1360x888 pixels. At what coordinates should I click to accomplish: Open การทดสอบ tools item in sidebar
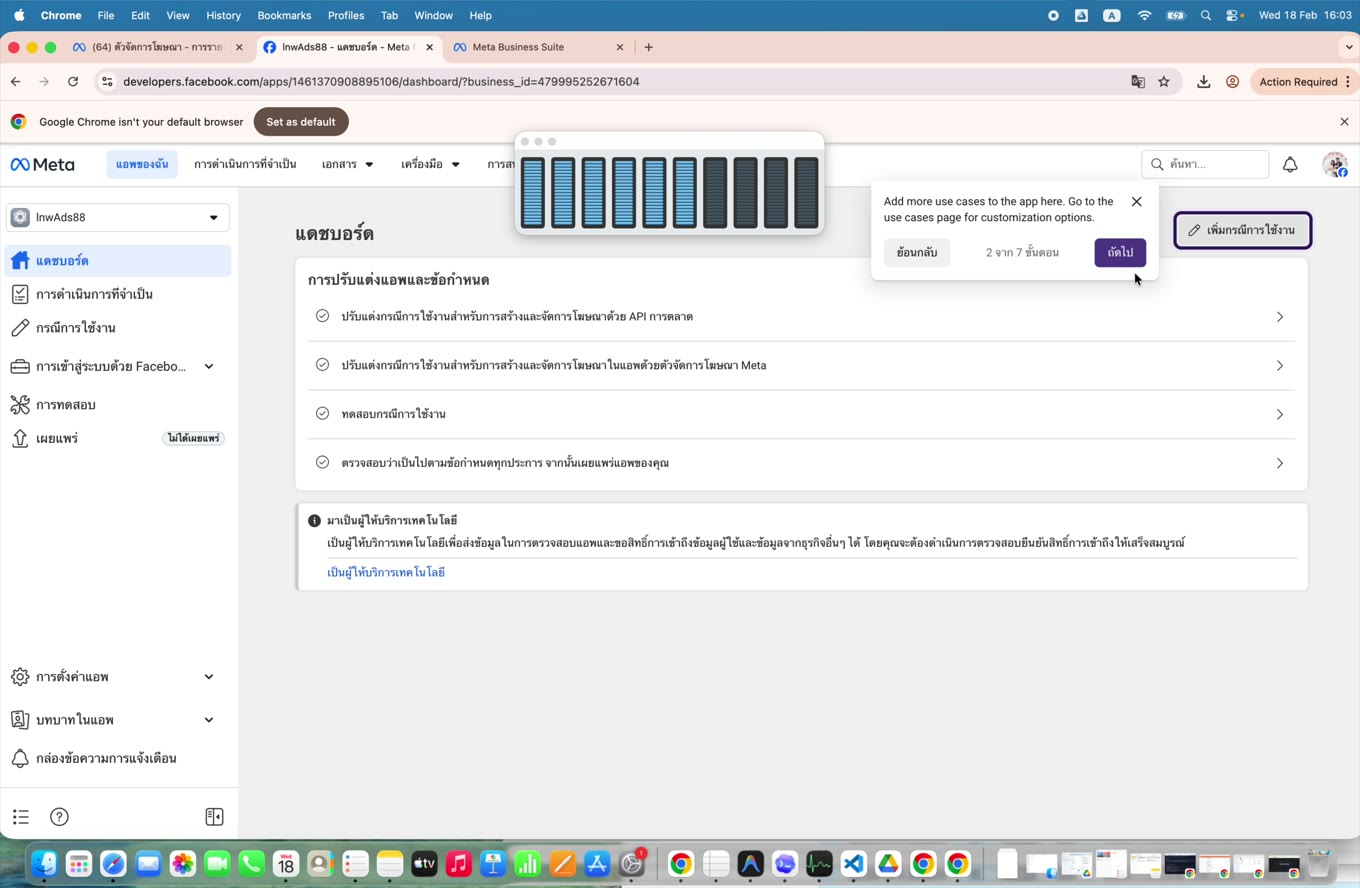click(x=118, y=405)
